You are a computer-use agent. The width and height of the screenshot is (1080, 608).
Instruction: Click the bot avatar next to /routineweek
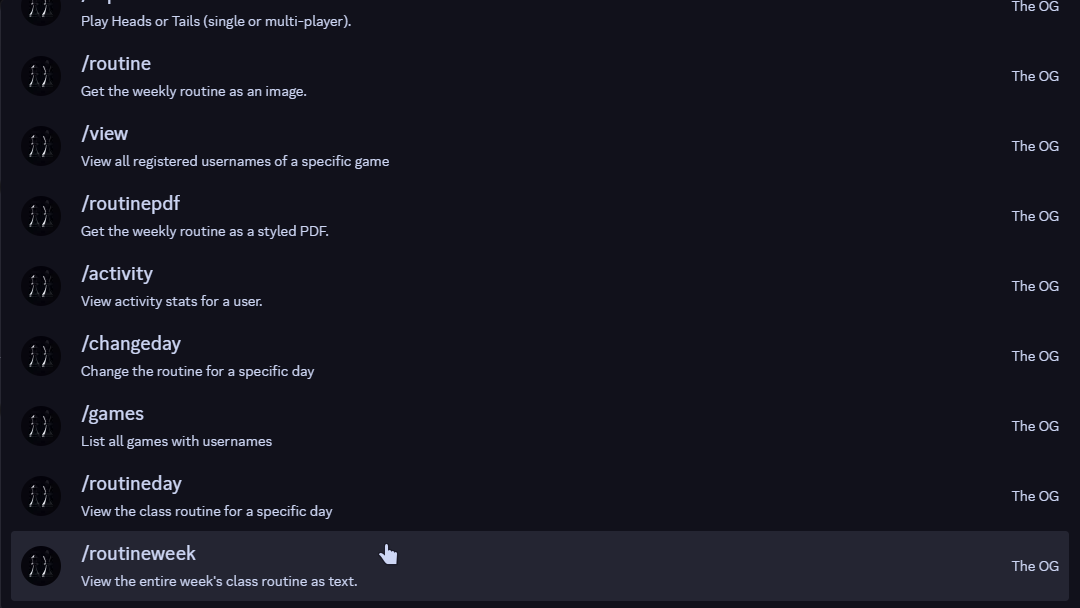[40, 566]
